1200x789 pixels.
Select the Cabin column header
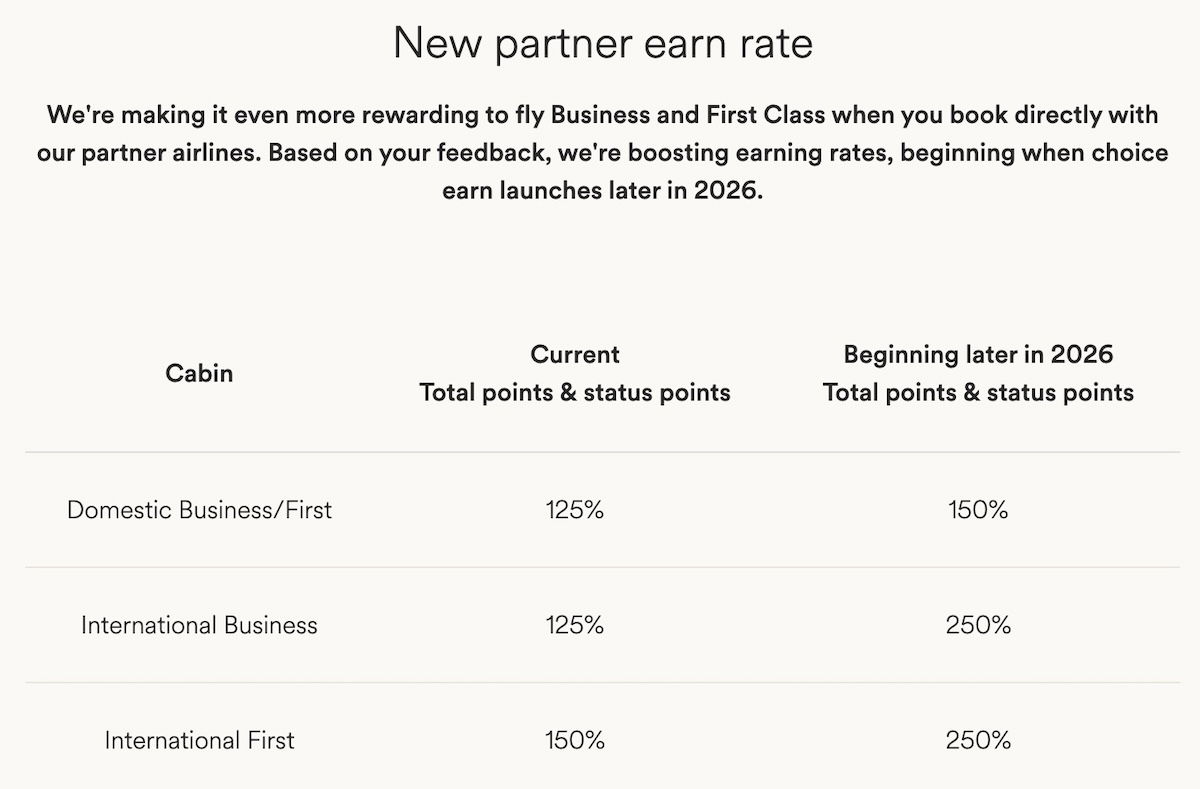(x=199, y=373)
